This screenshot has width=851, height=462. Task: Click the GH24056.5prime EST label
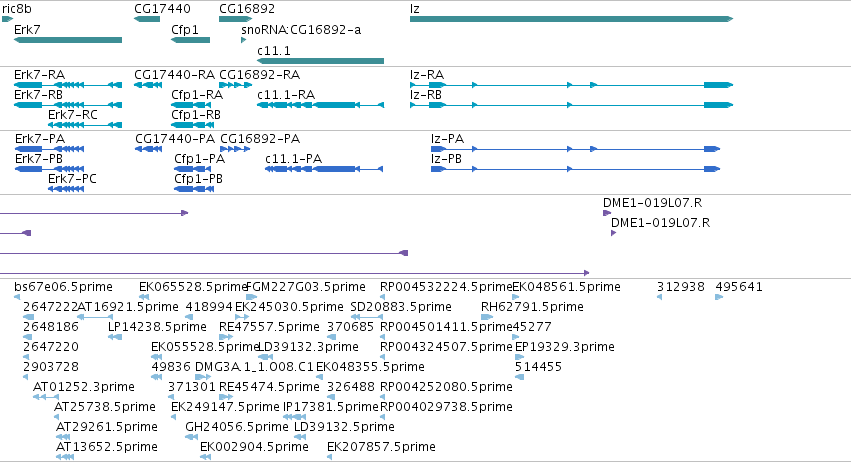click(x=237, y=427)
